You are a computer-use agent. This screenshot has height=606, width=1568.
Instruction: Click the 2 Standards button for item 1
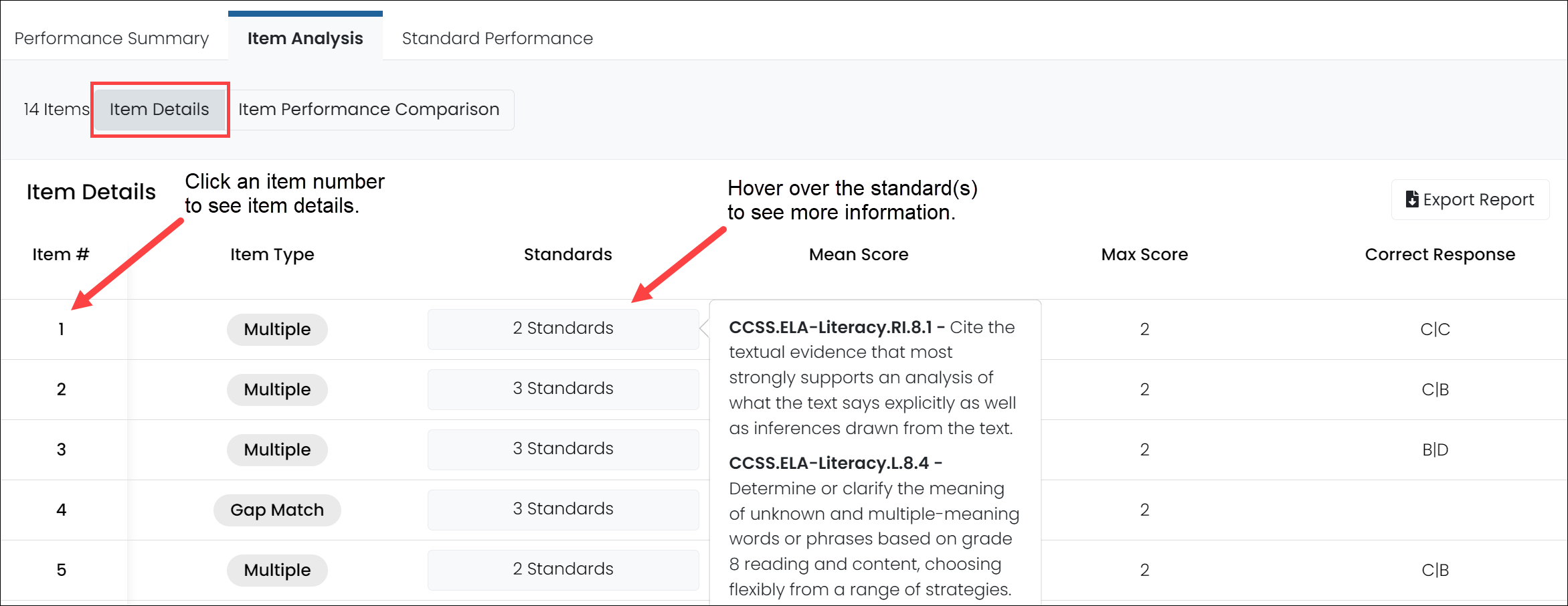click(x=563, y=328)
